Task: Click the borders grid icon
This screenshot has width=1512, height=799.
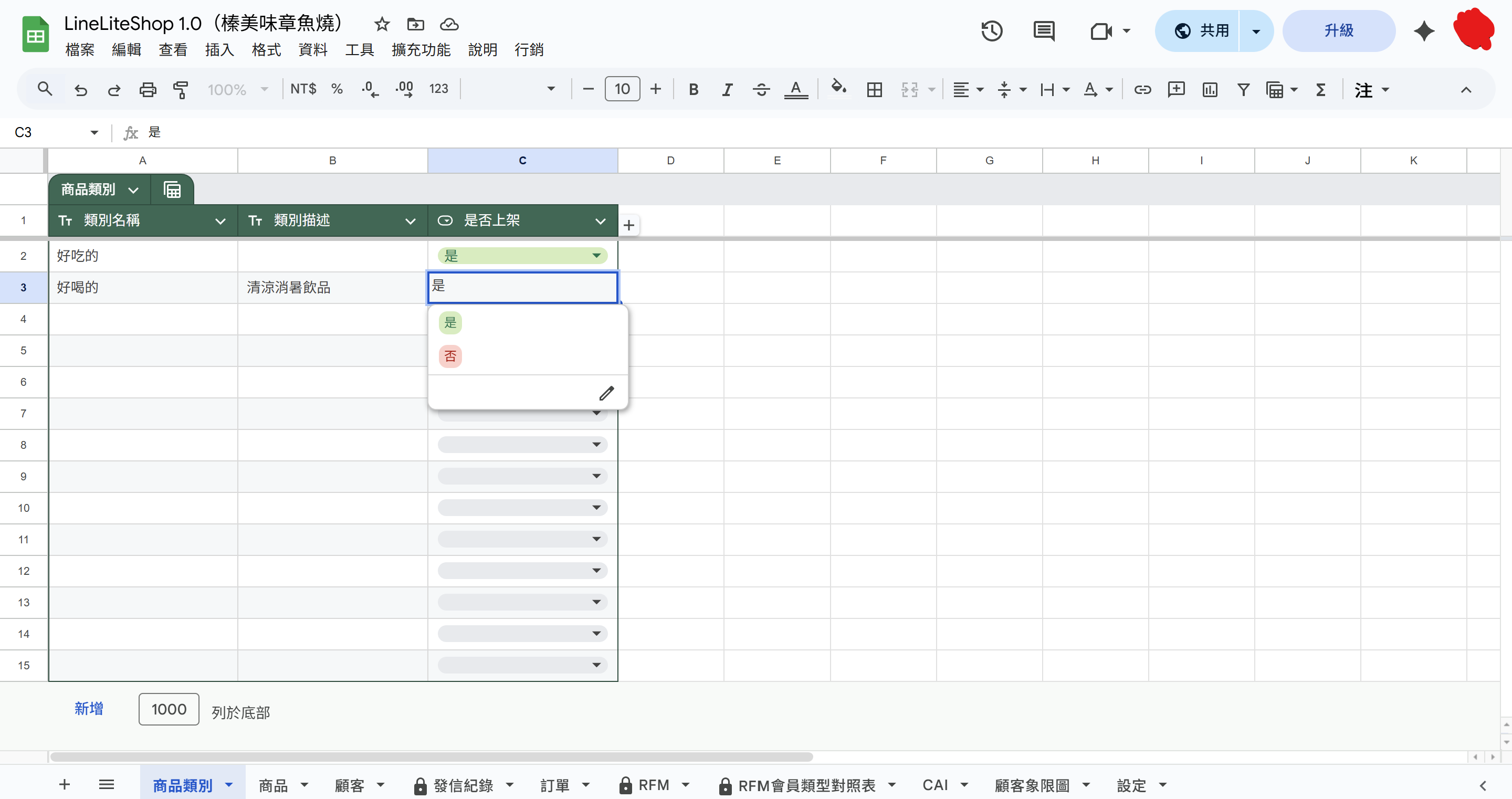Action: click(x=875, y=89)
